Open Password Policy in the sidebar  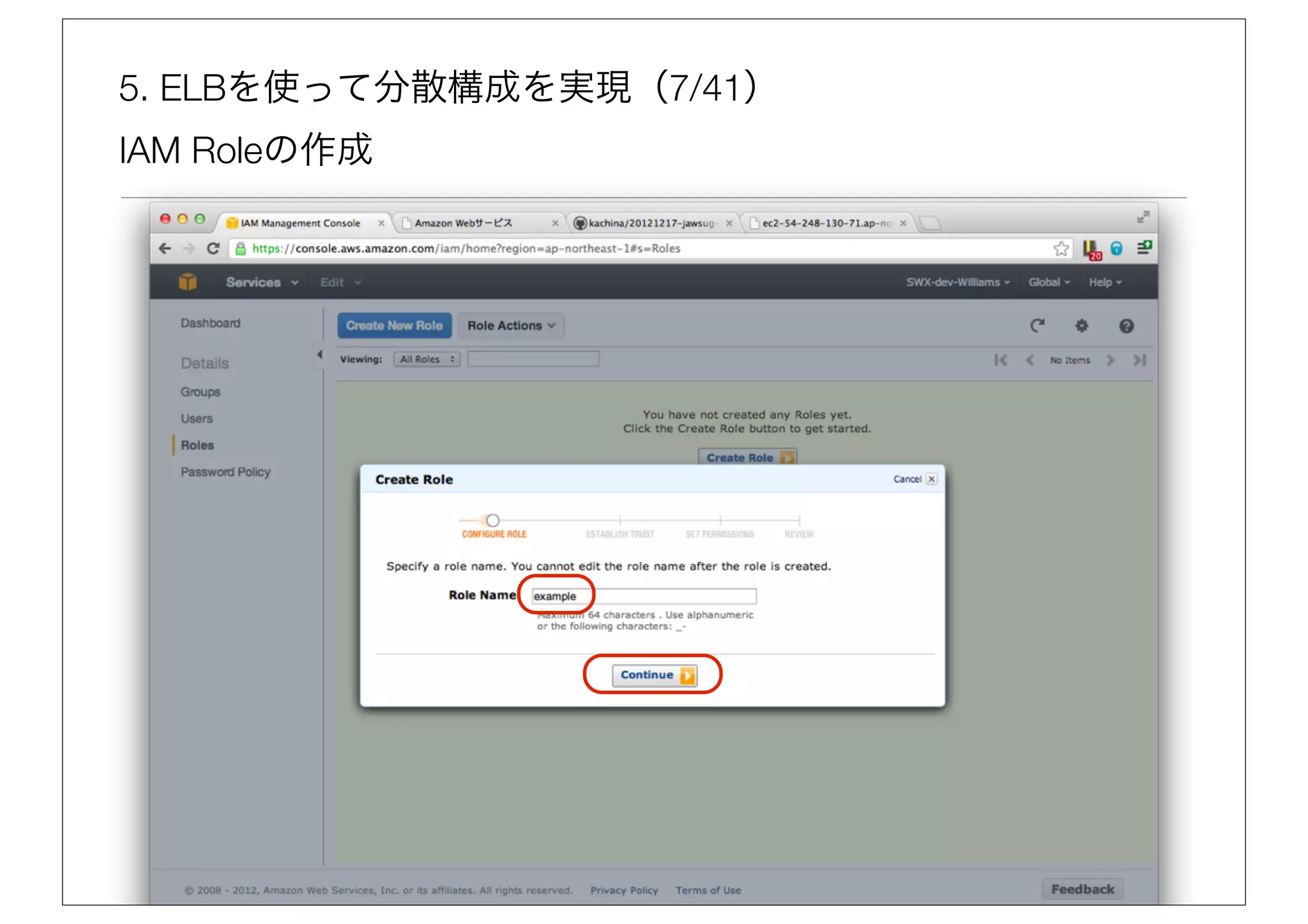click(x=225, y=472)
